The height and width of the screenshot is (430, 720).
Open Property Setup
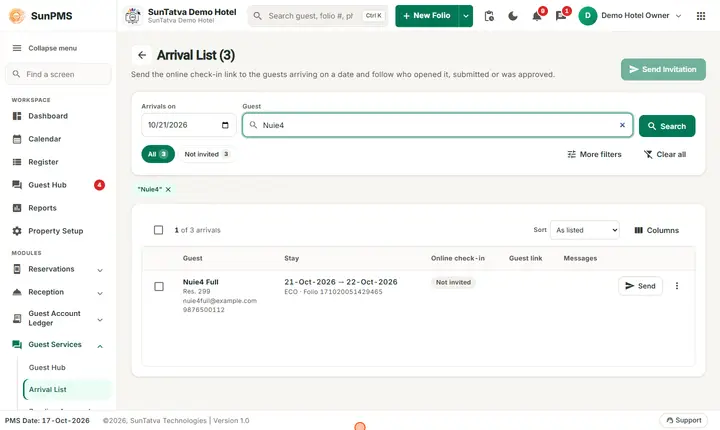tap(58, 231)
